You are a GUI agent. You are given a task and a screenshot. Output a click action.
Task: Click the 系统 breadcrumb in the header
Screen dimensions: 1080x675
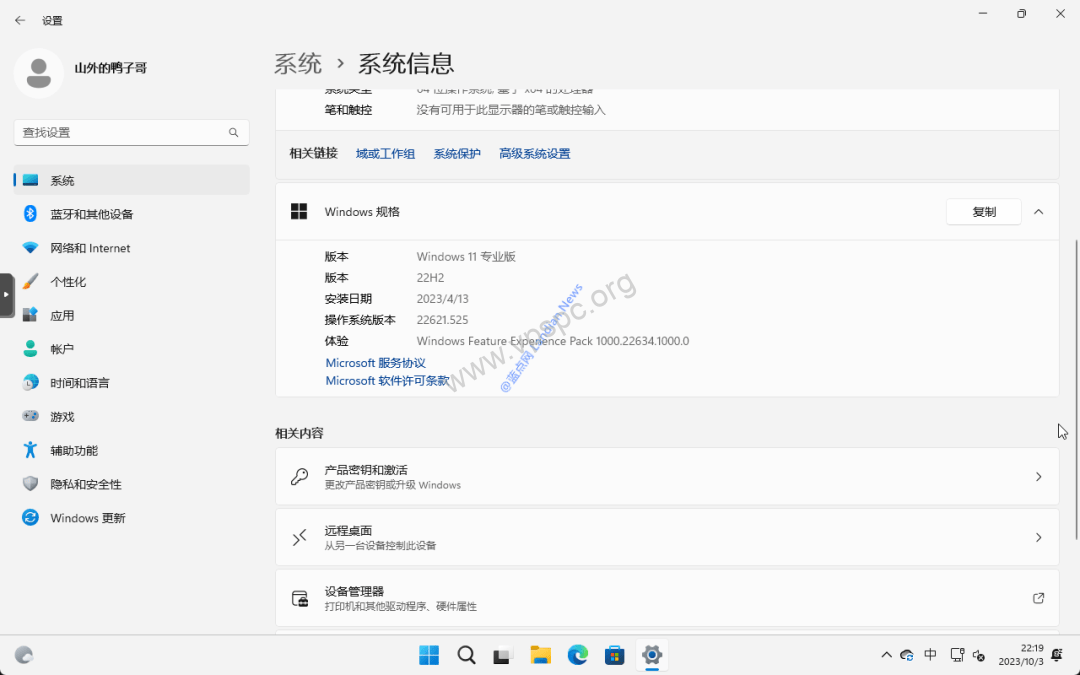[x=298, y=63]
